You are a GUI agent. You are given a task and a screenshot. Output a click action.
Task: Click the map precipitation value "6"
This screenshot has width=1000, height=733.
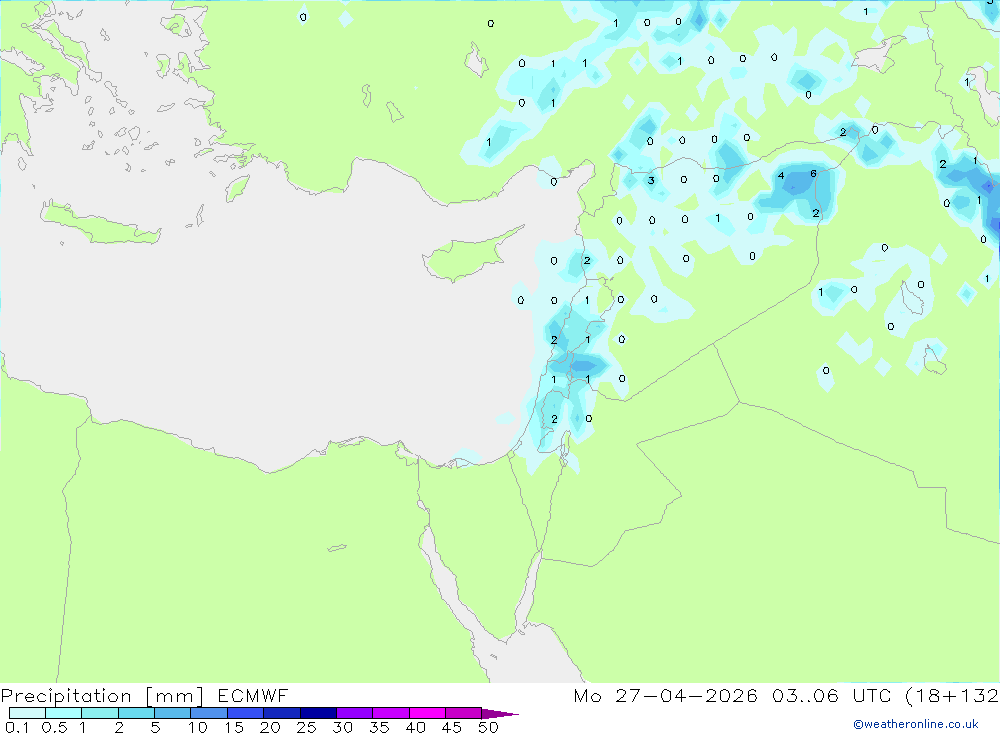(813, 174)
